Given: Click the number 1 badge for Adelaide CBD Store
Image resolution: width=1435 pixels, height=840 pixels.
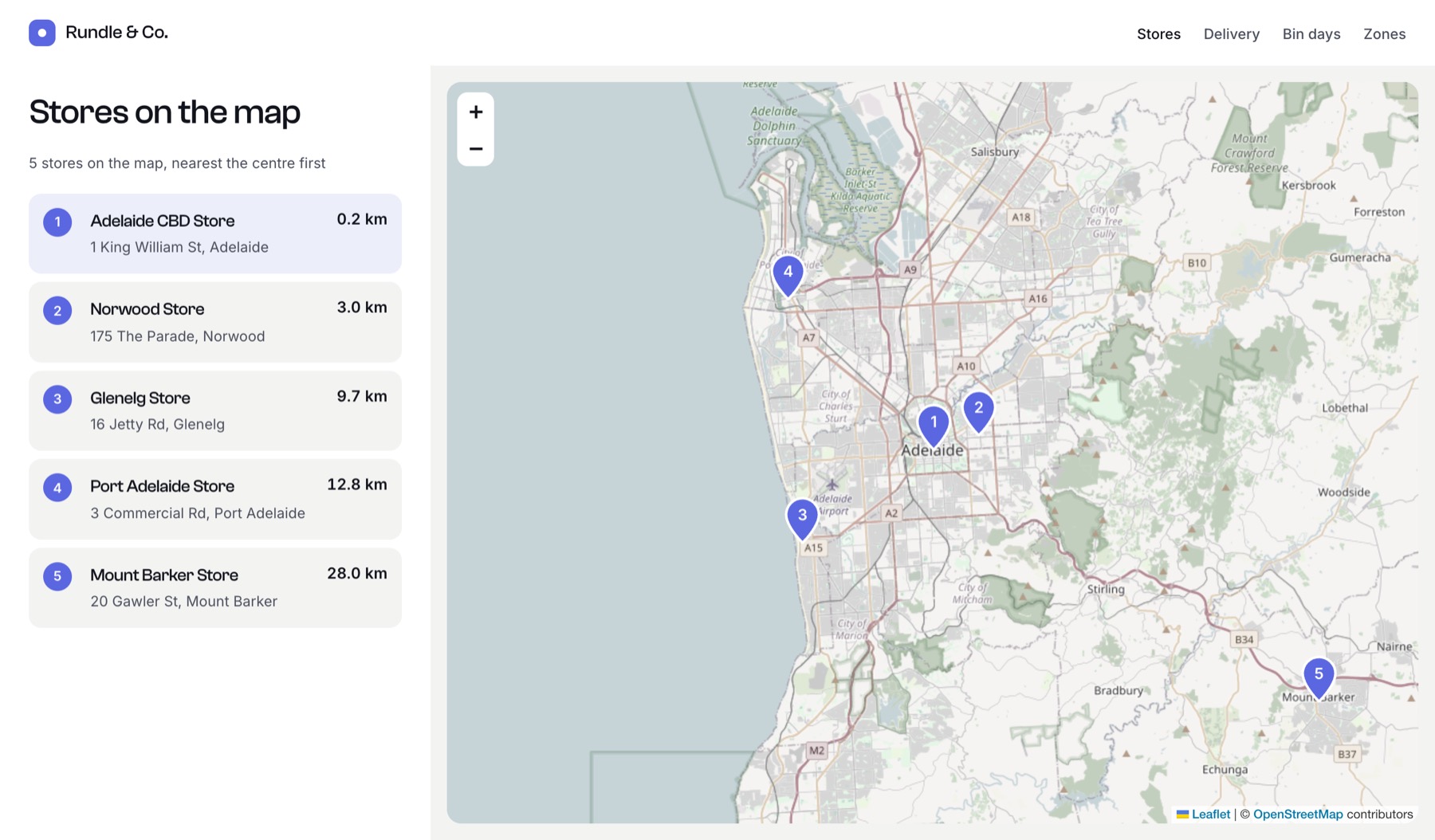Looking at the screenshot, I should pyautogui.click(x=57, y=222).
